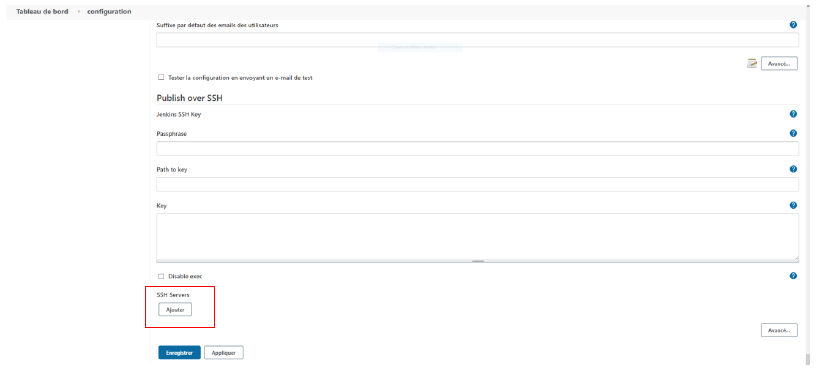Click the breadcrumb arrow after Tableau de bord

pyautogui.click(x=78, y=11)
